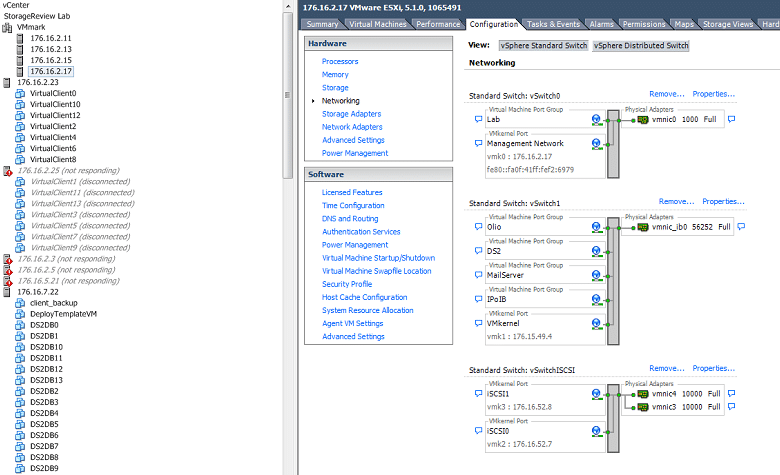Open Memory hardware settings
780x475 pixels.
(x=335, y=75)
